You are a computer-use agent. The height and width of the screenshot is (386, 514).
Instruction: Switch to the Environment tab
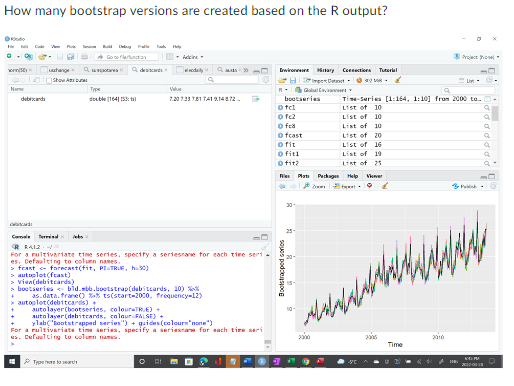(x=294, y=70)
